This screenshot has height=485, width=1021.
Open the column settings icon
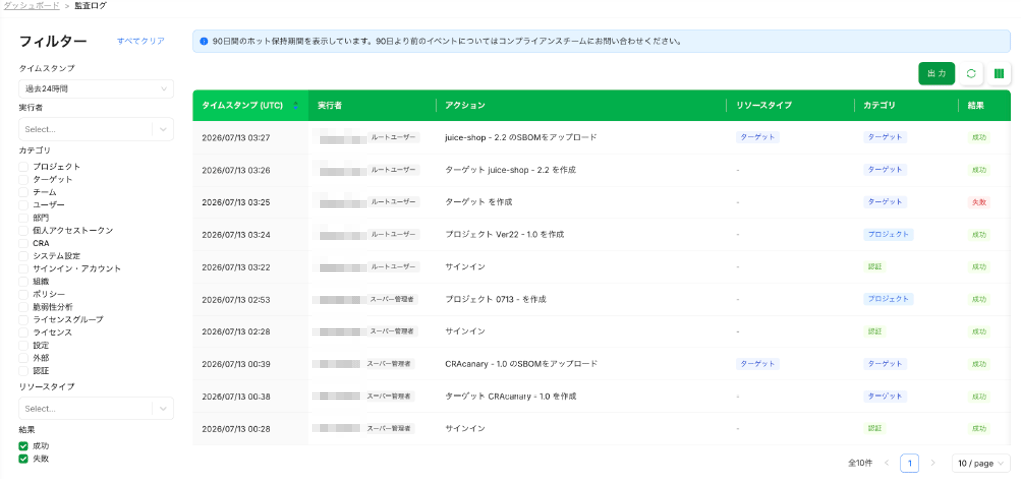[999, 74]
